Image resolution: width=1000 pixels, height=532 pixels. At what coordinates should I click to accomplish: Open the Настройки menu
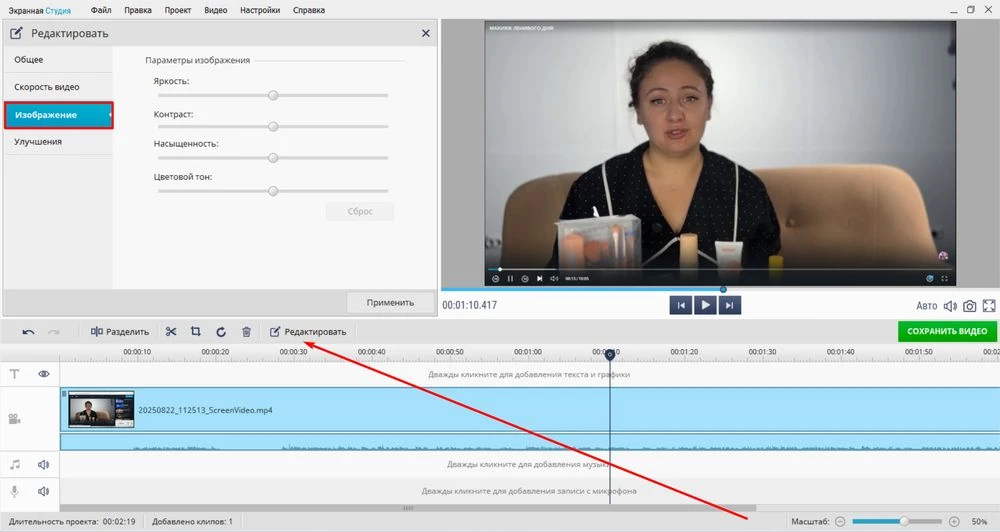[x=260, y=10]
